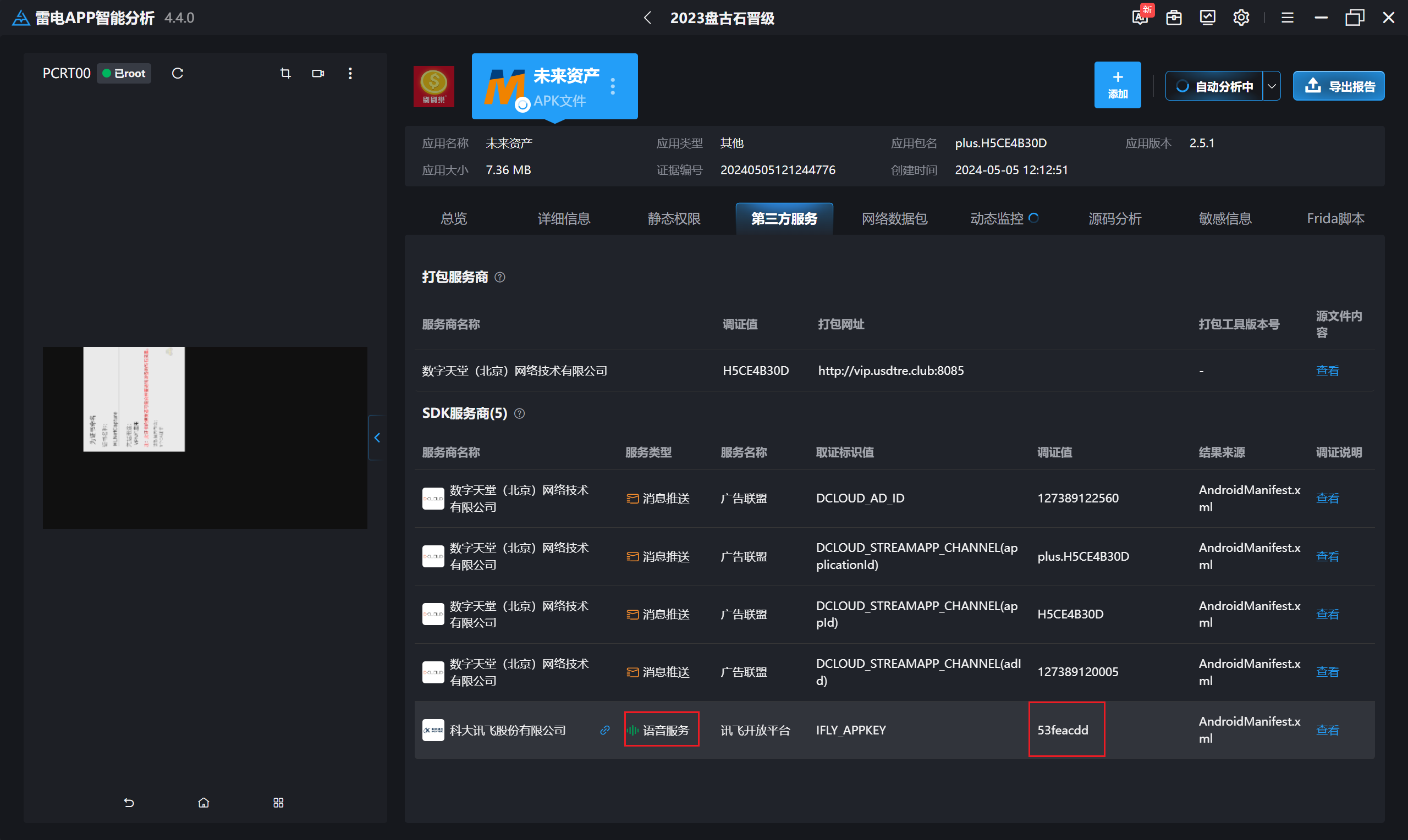Viewport: 1408px width, 840px height.
Task: Click the 讯飞开放平台 service name
Action: coord(755,730)
